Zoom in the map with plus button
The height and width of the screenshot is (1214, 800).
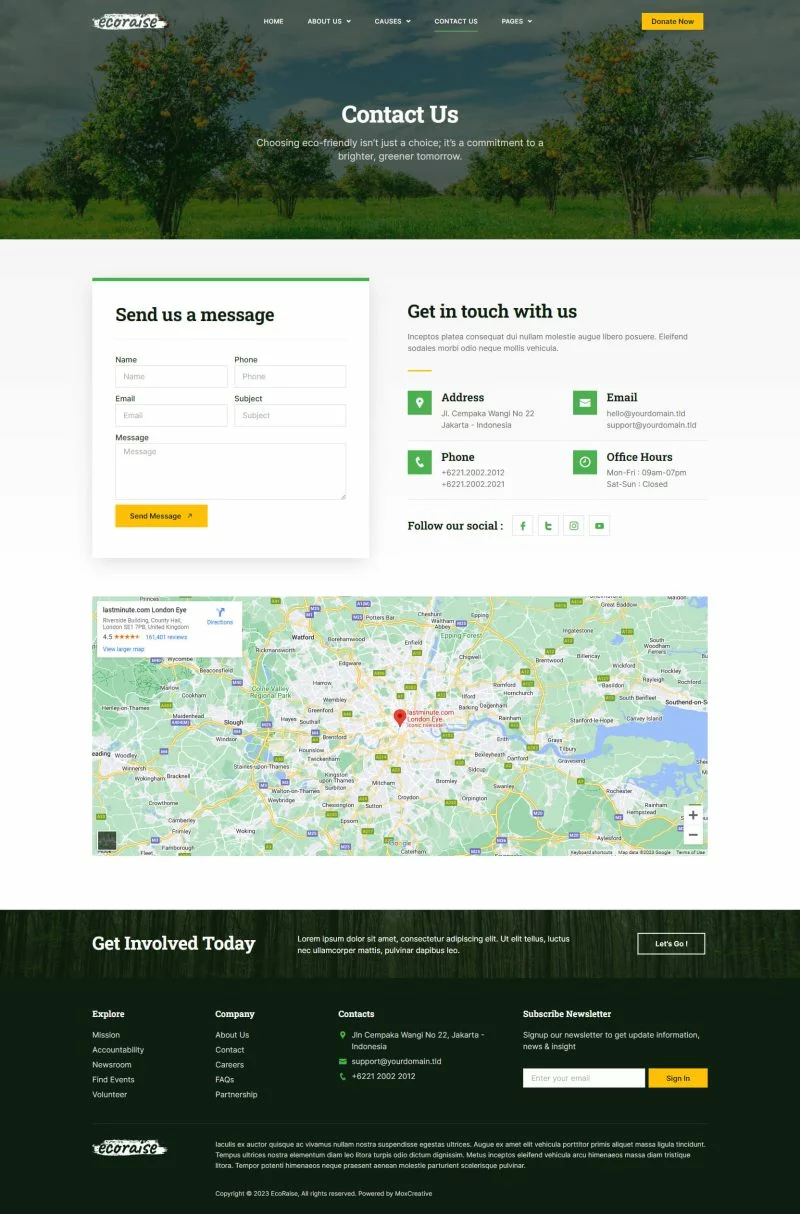[693, 815]
